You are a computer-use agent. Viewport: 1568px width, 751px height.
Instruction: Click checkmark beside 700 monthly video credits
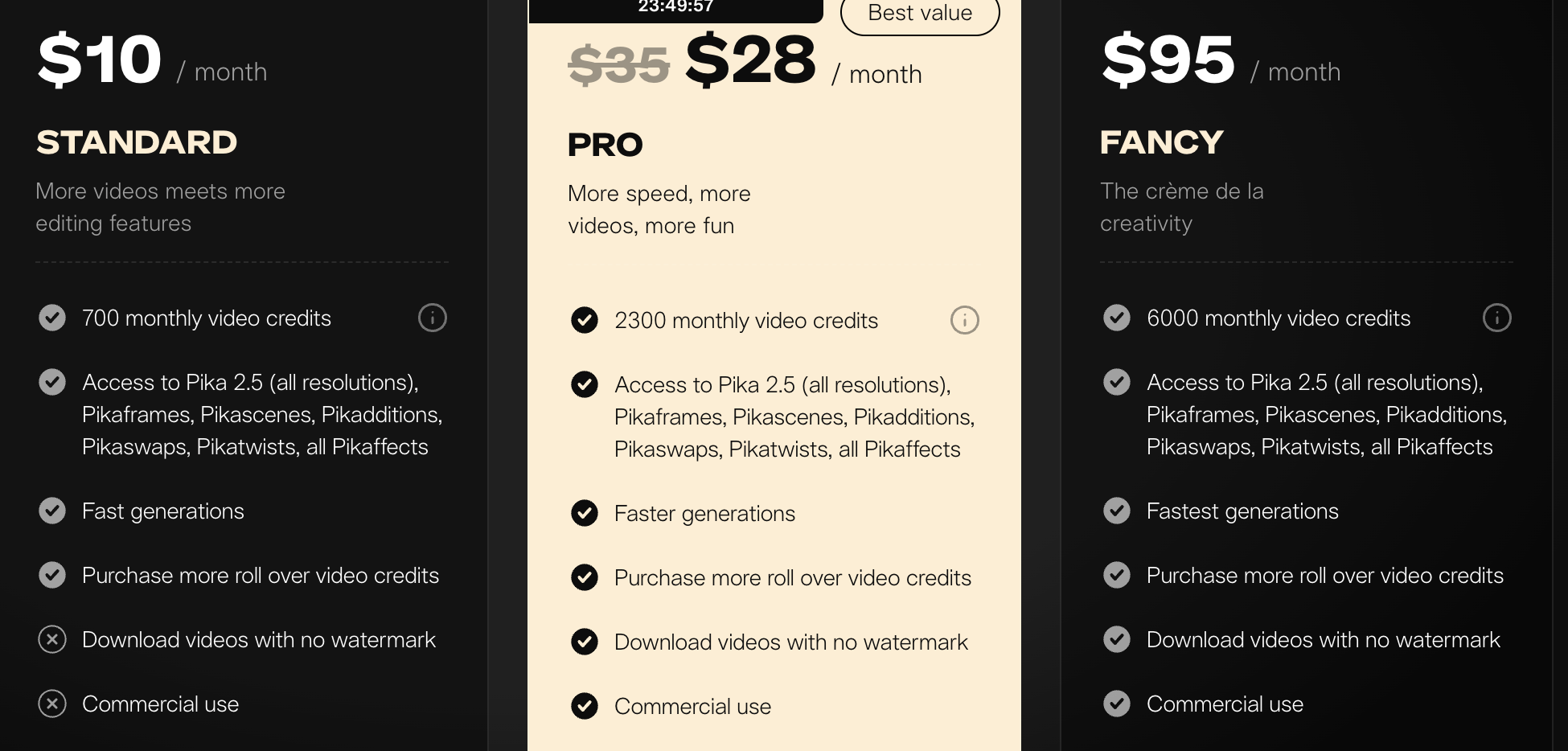click(x=52, y=318)
